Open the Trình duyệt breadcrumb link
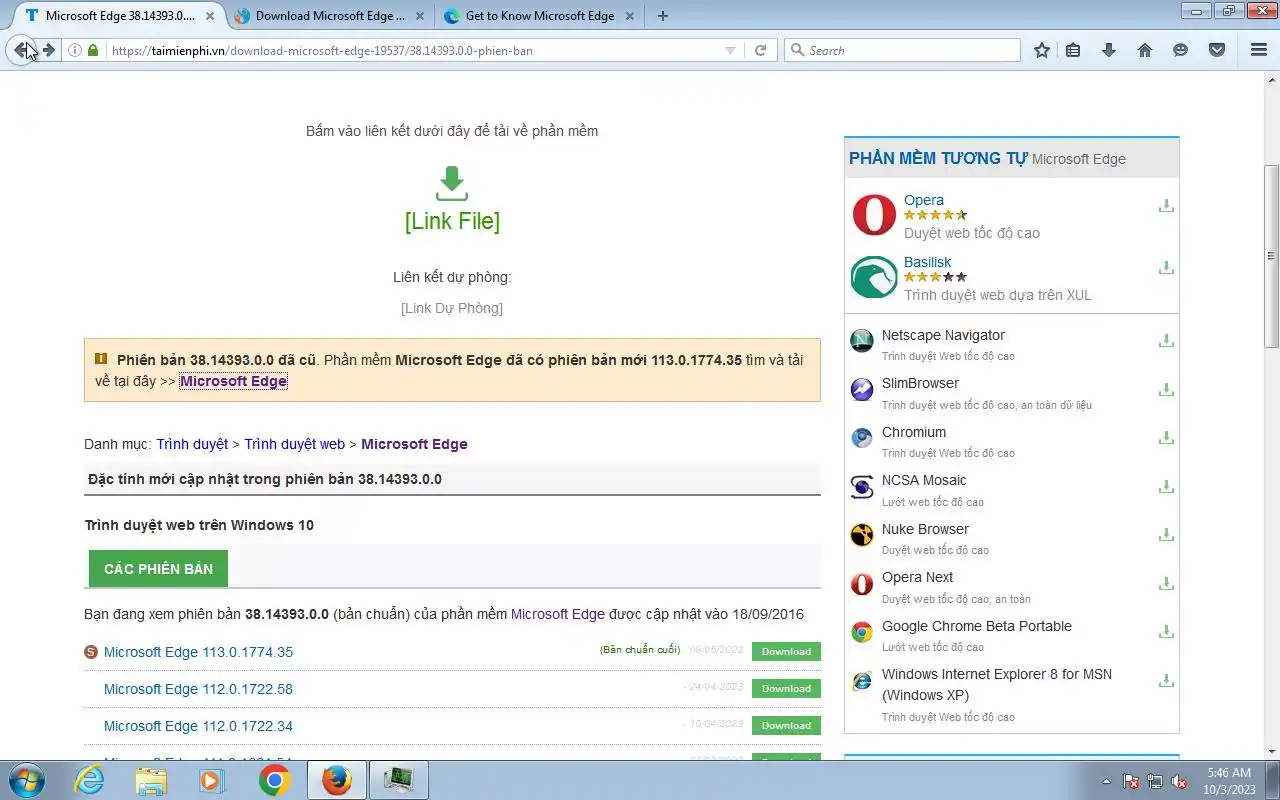This screenshot has width=1280, height=800. [192, 444]
